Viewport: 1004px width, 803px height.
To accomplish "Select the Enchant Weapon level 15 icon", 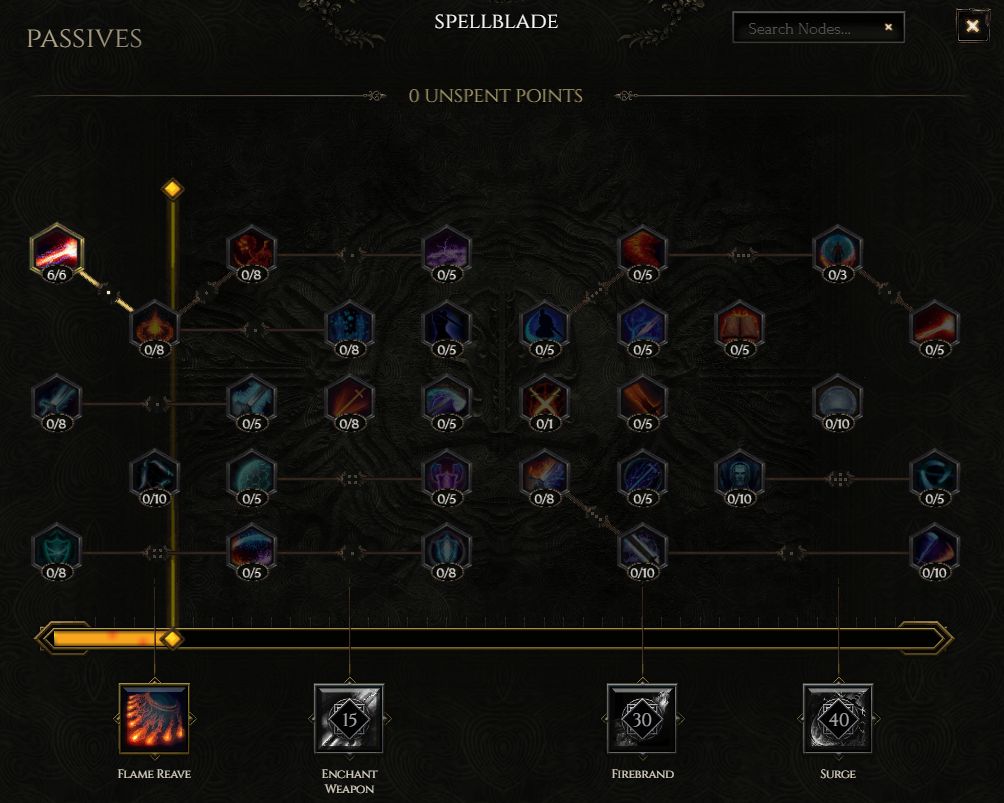I will point(349,719).
